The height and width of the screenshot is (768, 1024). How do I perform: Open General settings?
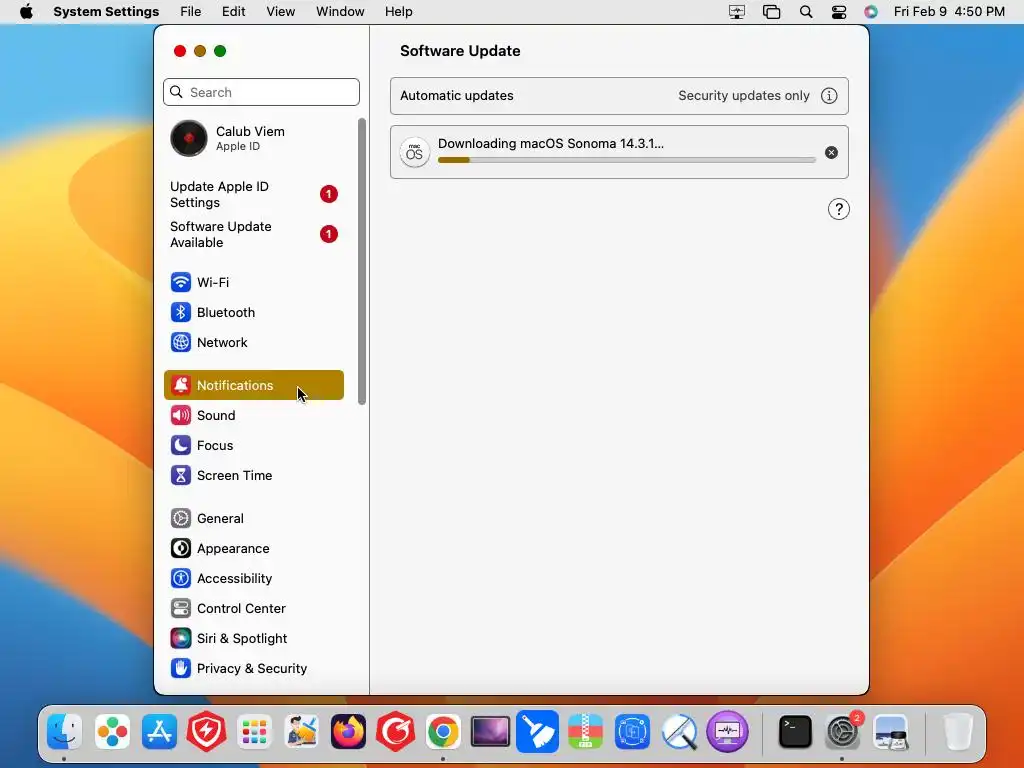253,519
